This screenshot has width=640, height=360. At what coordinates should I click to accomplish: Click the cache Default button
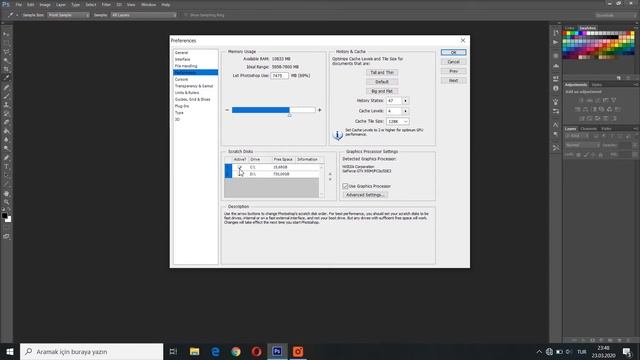tap(382, 82)
